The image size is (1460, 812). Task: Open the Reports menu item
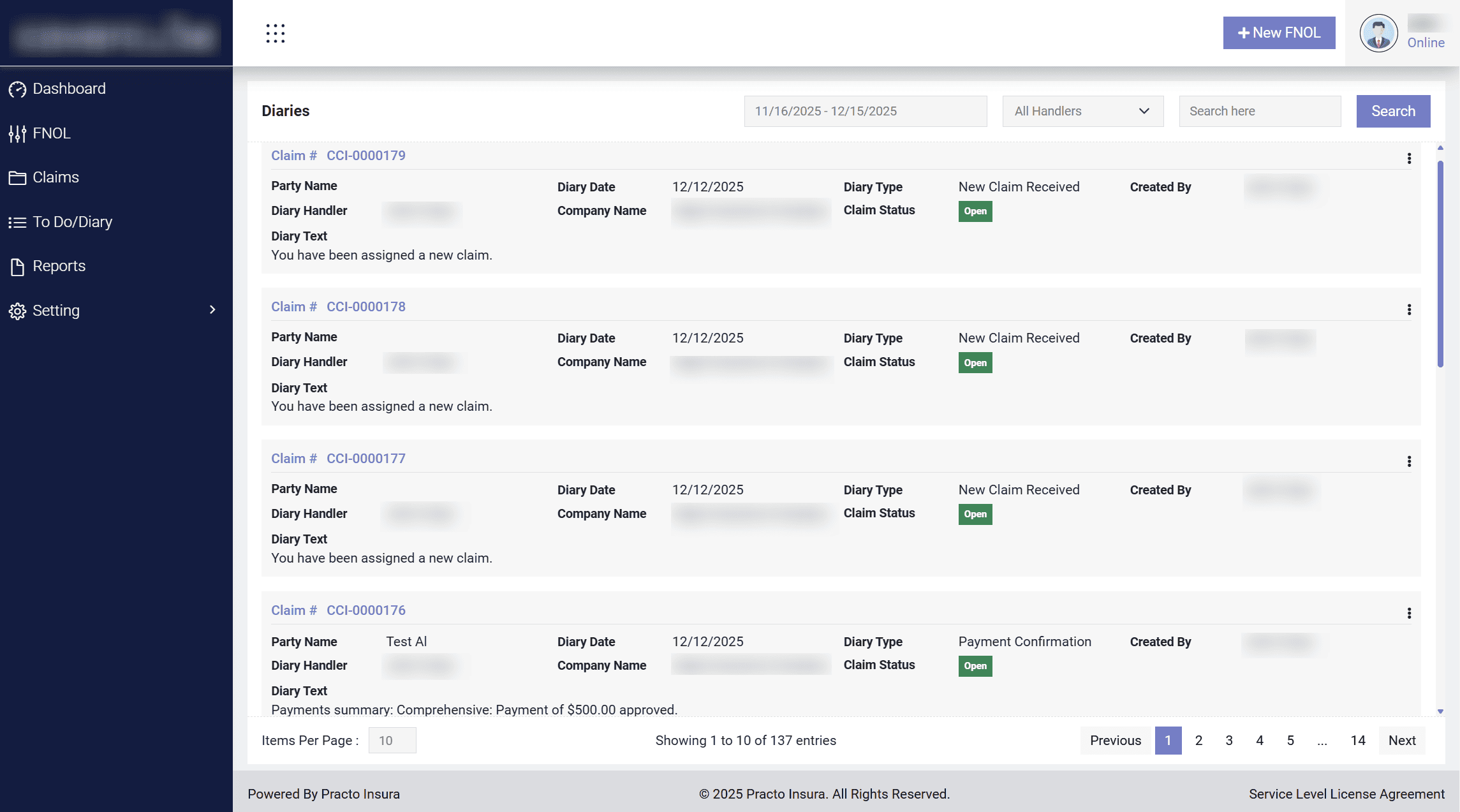[x=59, y=266]
